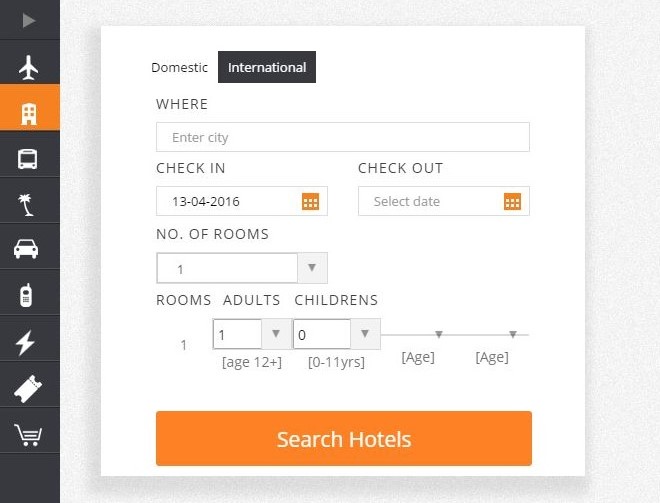Expand the Adults count dropdown
660x503 pixels.
point(252,334)
